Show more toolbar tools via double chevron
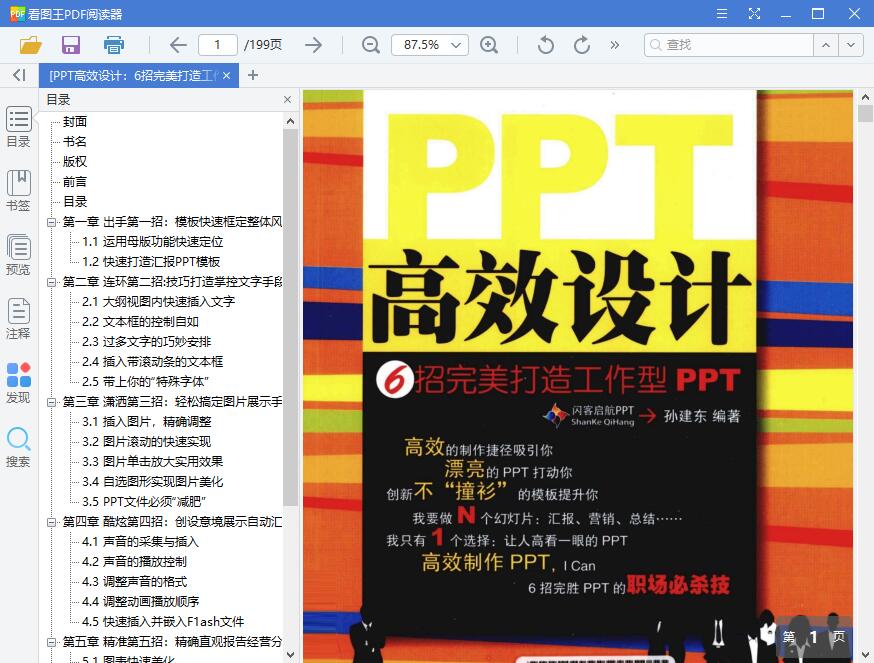The width and height of the screenshot is (874, 663). tap(614, 45)
